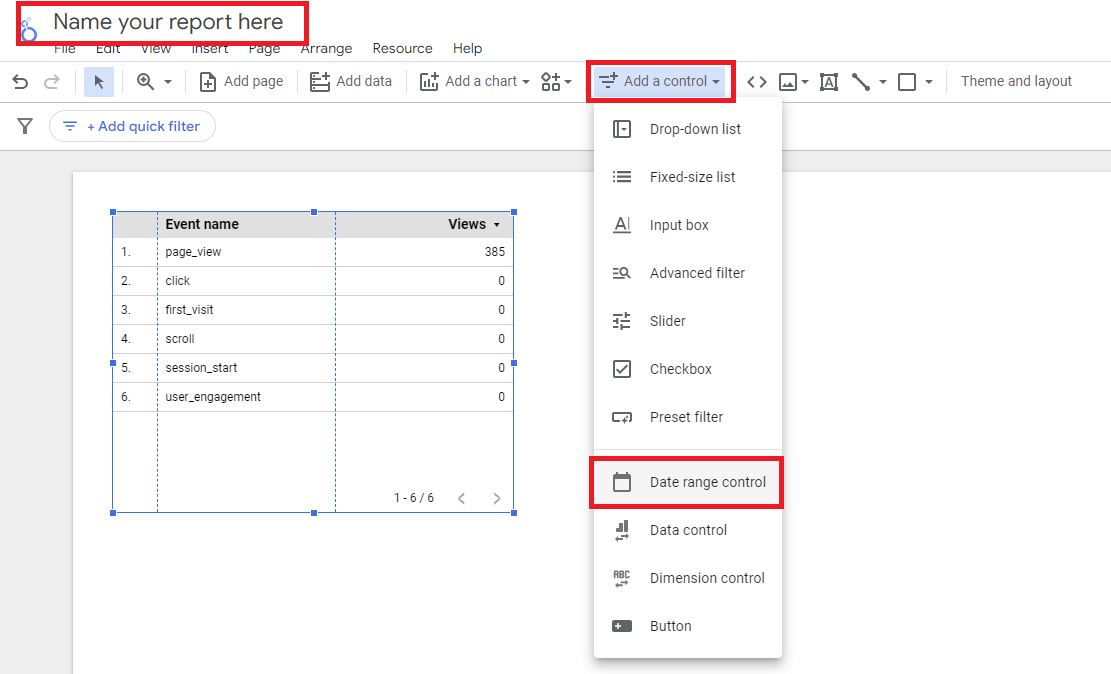Click the insert image icon
This screenshot has height=674, width=1111.
[x=788, y=82]
